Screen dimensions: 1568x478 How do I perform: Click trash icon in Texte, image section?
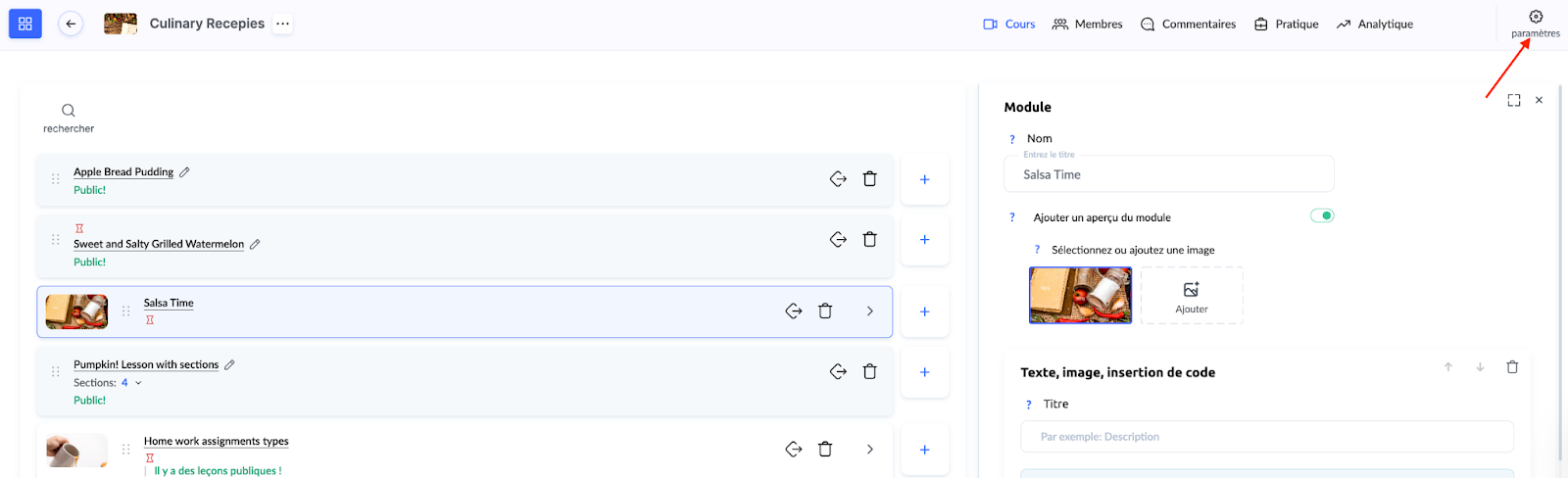point(1512,367)
